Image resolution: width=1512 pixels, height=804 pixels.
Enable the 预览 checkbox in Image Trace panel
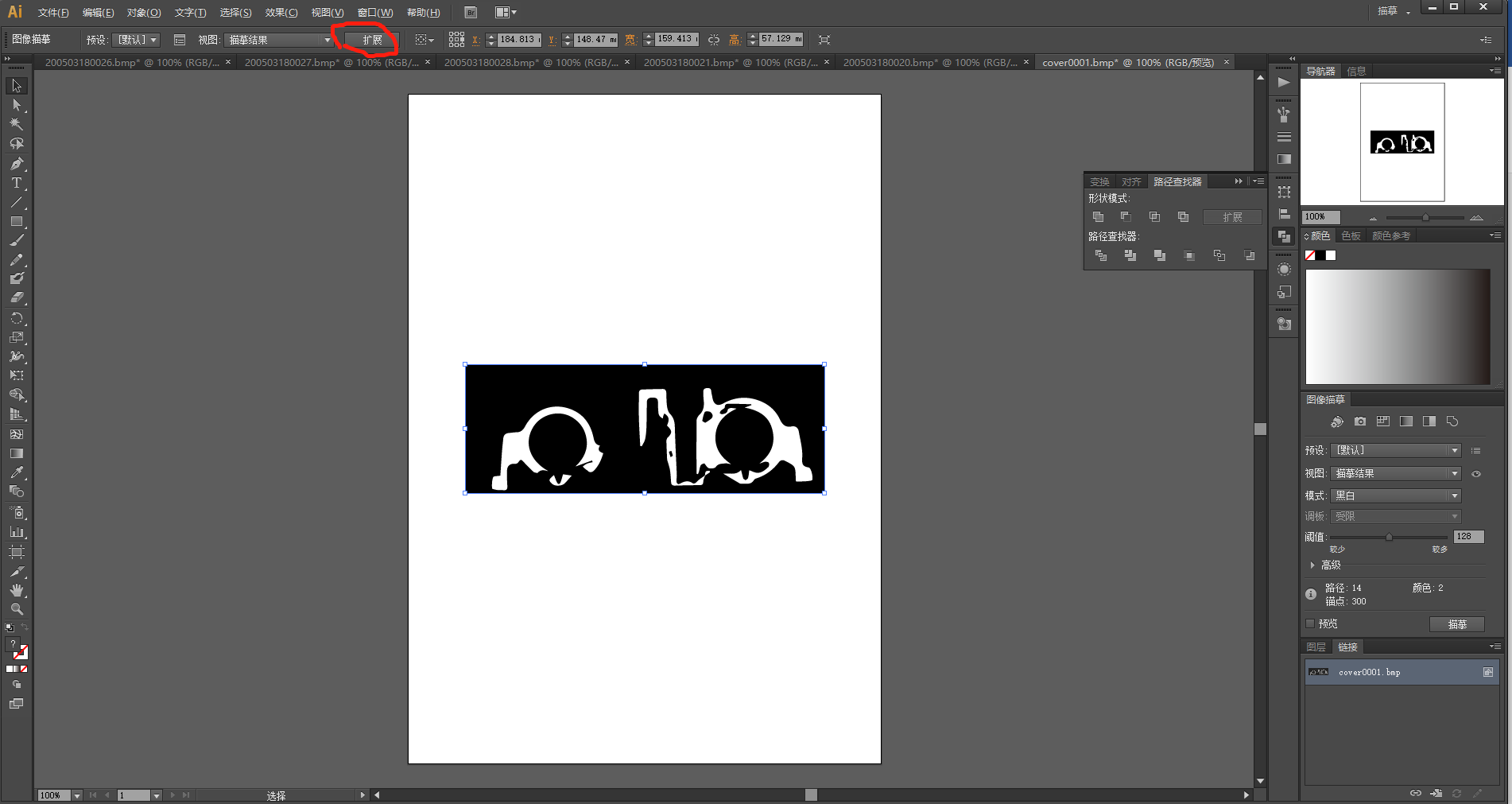point(1310,623)
